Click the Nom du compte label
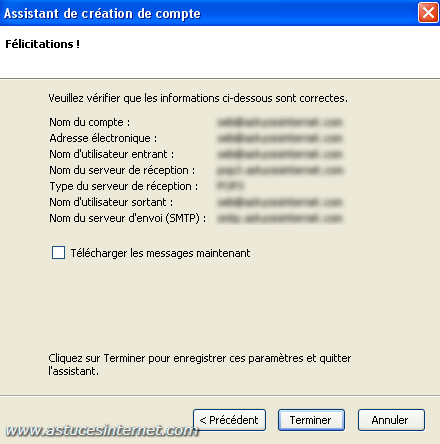 (x=90, y=122)
